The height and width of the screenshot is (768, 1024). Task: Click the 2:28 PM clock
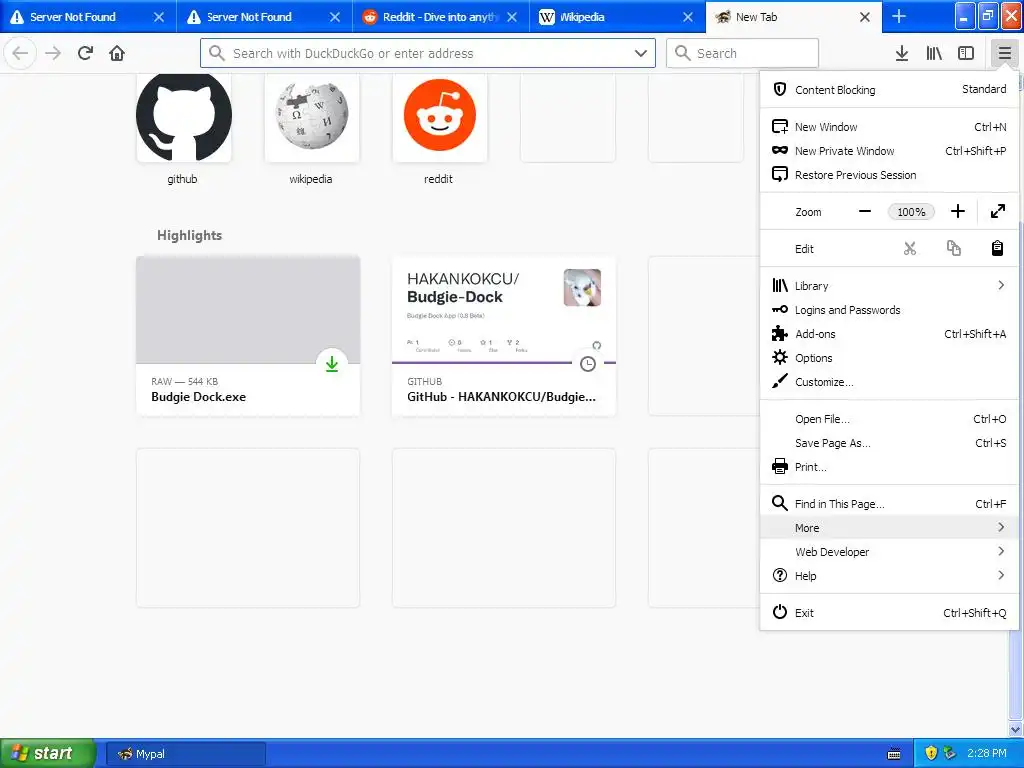(x=986, y=753)
